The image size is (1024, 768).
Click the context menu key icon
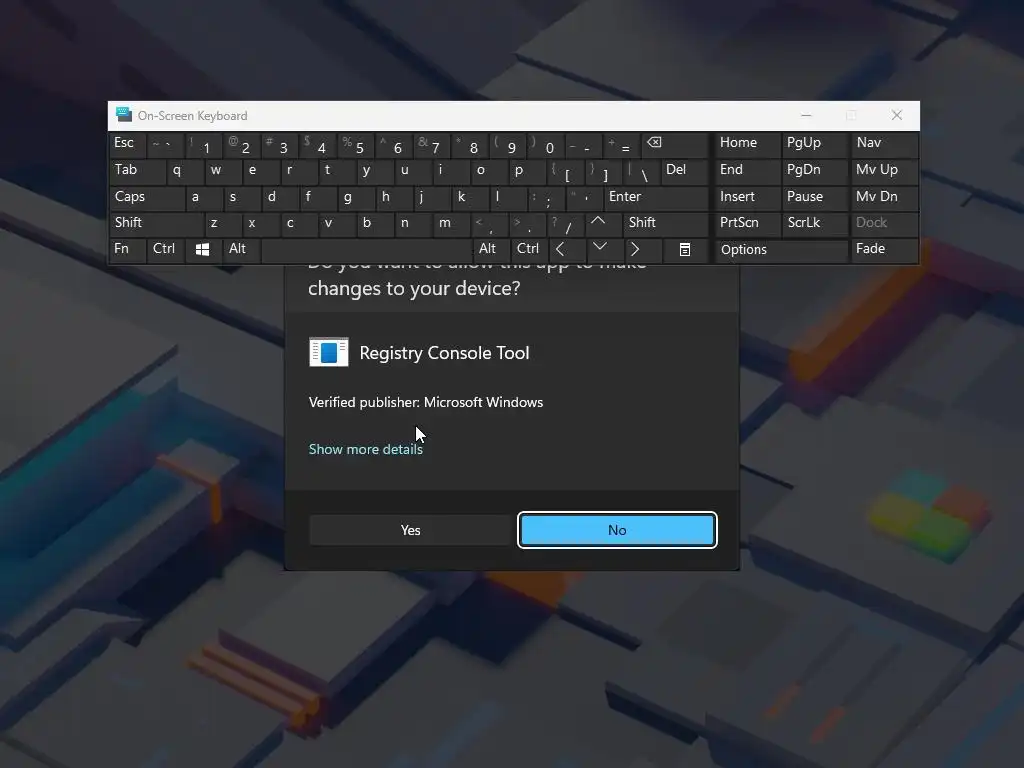[684, 249]
